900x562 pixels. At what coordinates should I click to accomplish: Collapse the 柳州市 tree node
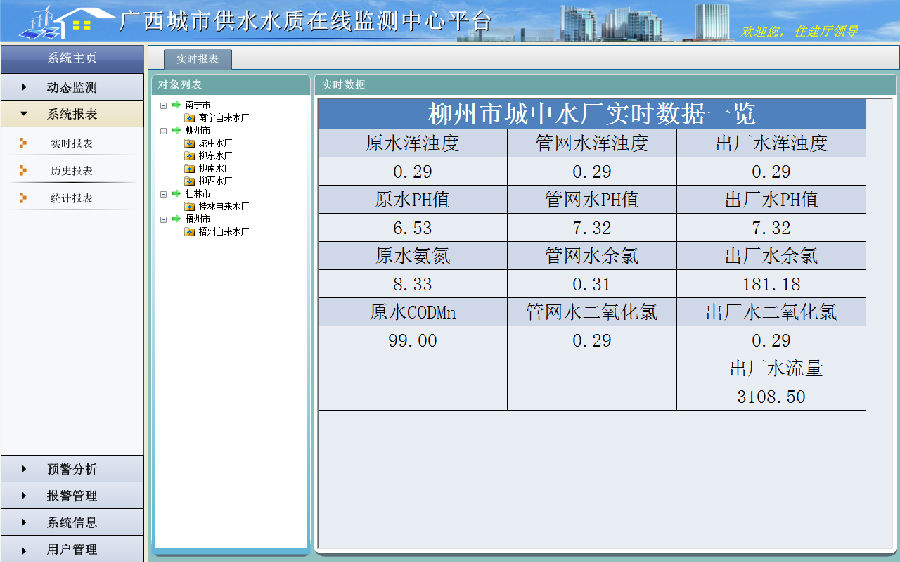coord(163,130)
